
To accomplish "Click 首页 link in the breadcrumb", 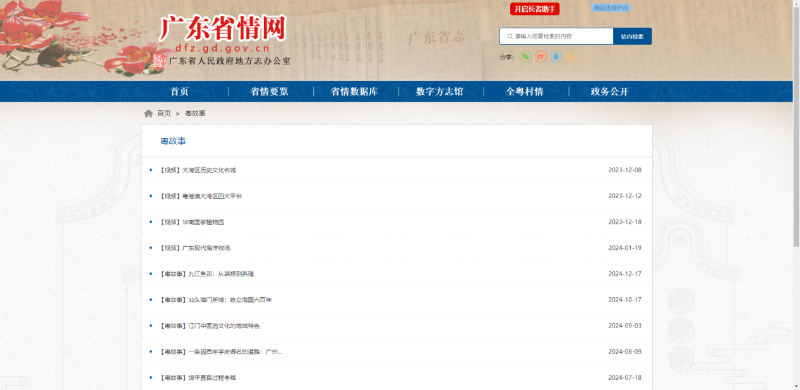I will [x=164, y=113].
